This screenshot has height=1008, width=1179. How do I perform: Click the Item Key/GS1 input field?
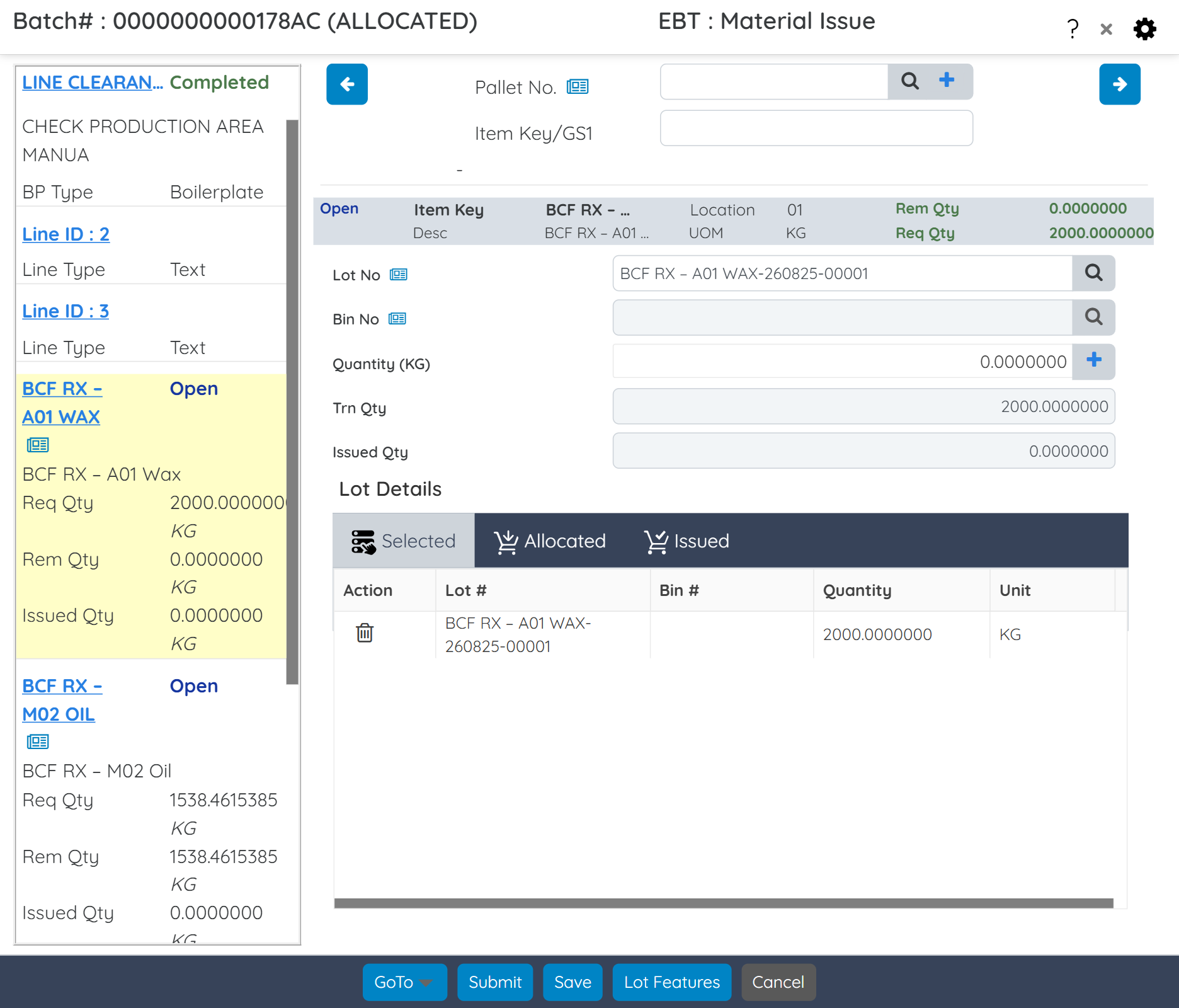click(816, 129)
